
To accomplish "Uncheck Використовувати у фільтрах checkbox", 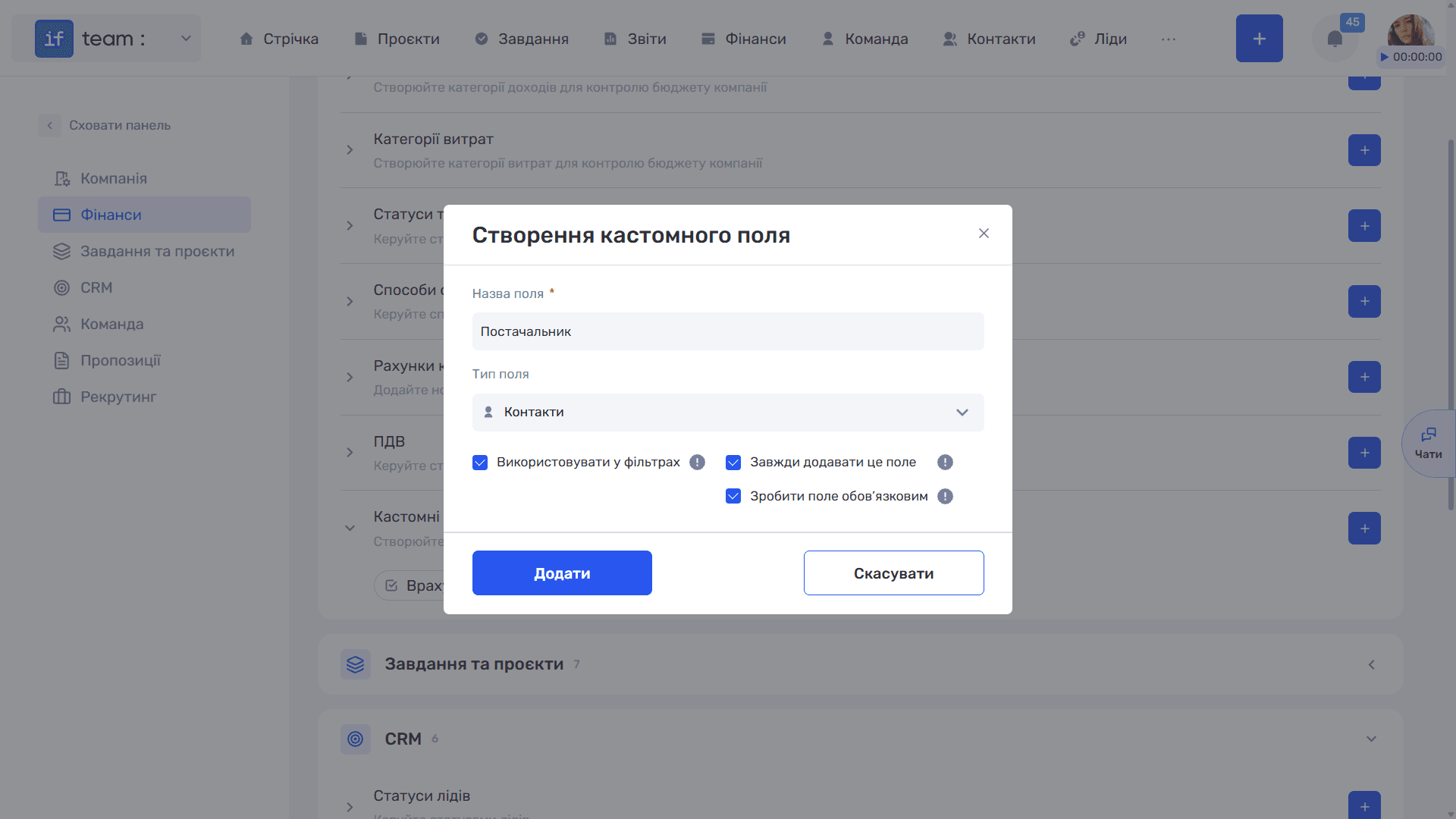I will tap(480, 463).
